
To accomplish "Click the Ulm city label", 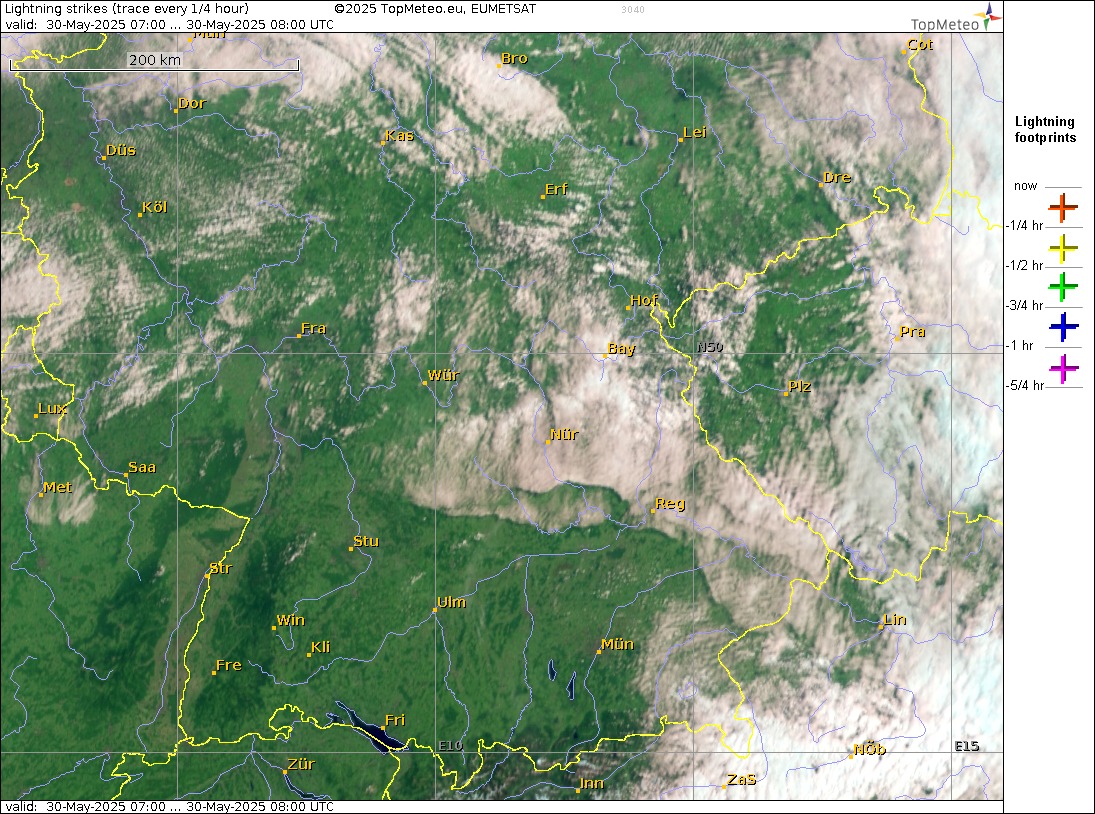I will point(451,602).
